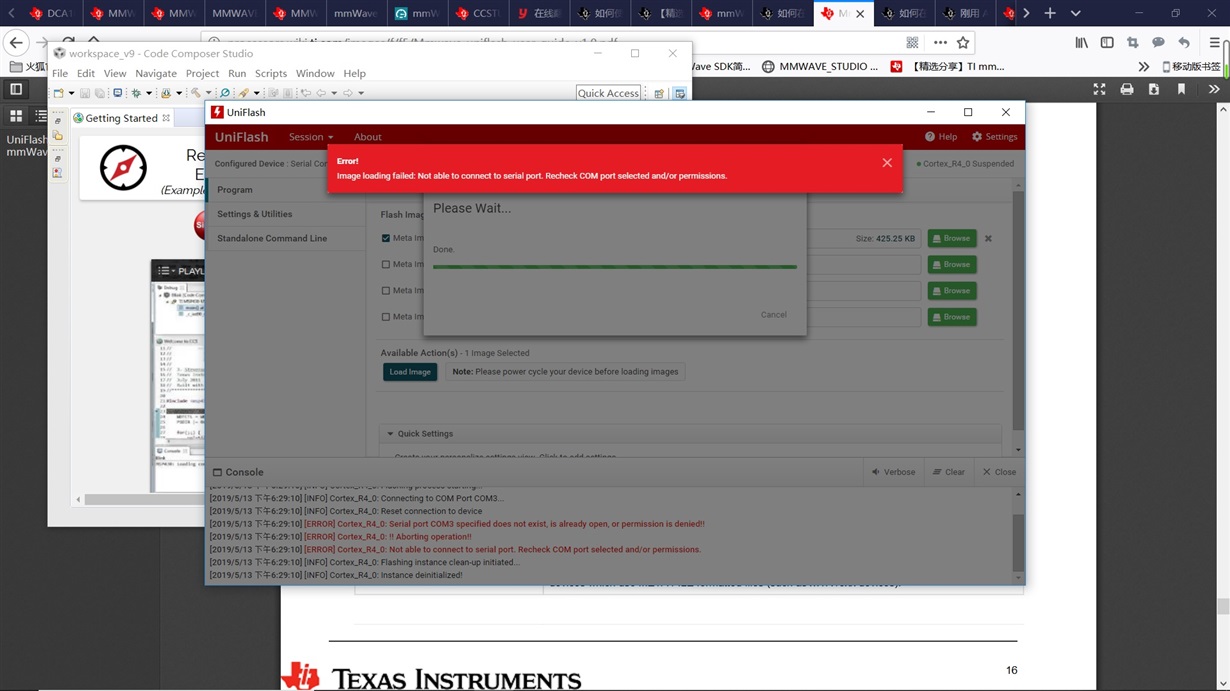Image resolution: width=1230 pixels, height=691 pixels.
Task: Close the red error banner
Action: click(887, 163)
